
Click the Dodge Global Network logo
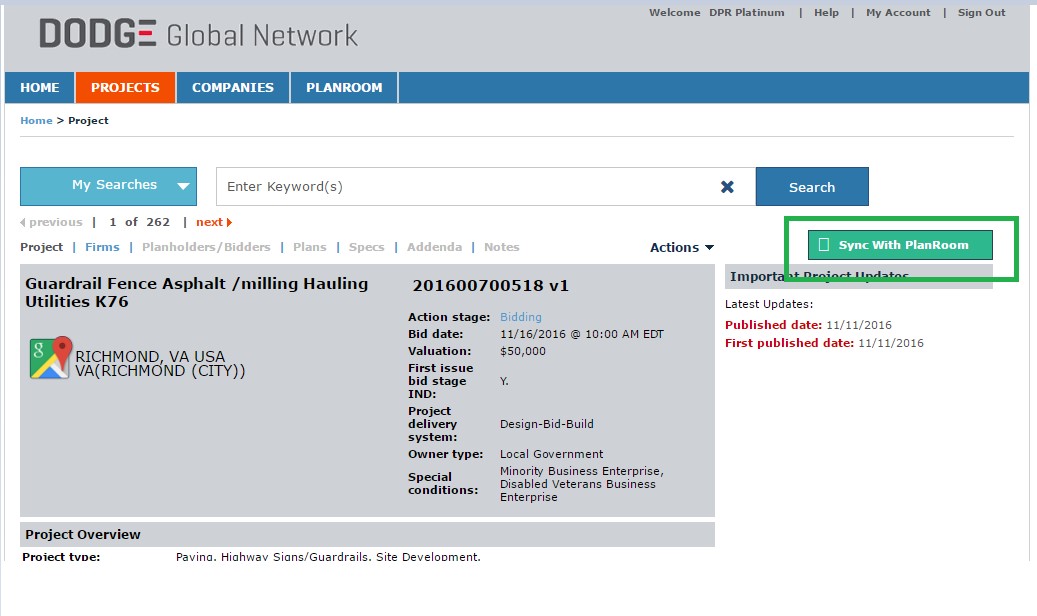pos(198,35)
